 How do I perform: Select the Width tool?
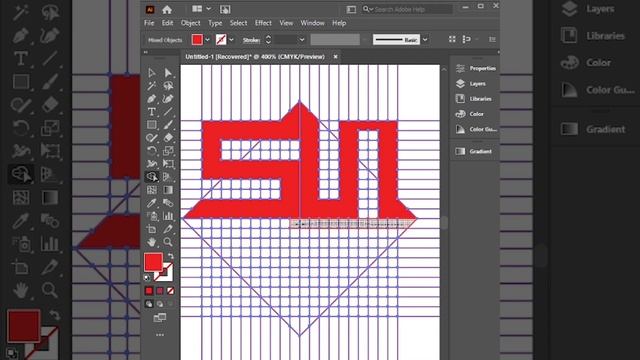[x=151, y=164]
